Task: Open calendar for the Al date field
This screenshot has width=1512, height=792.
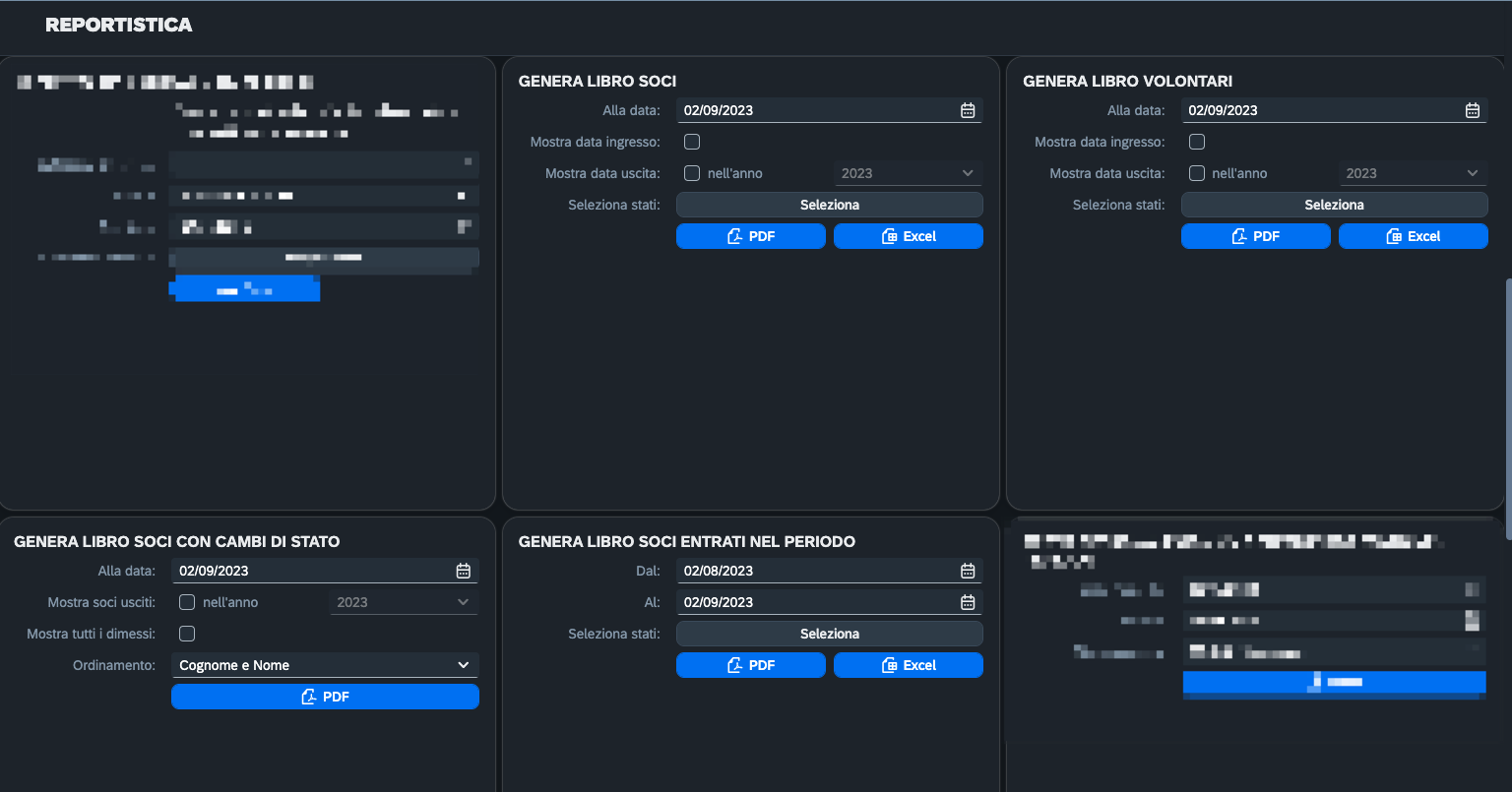Action: [968, 602]
